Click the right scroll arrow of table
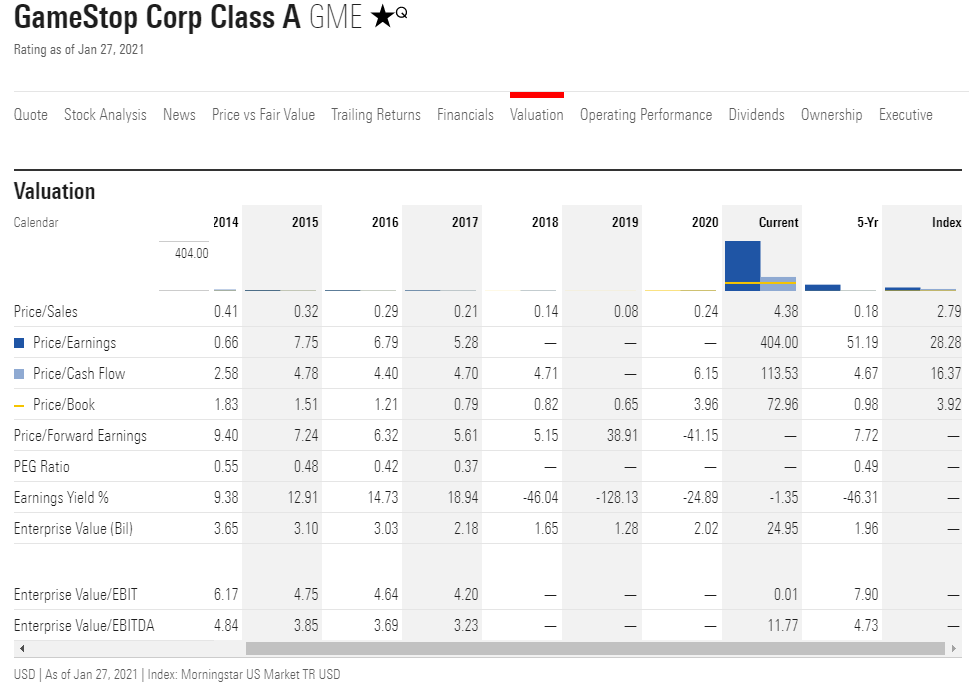Viewport: 969px width, 684px height. tap(954, 649)
